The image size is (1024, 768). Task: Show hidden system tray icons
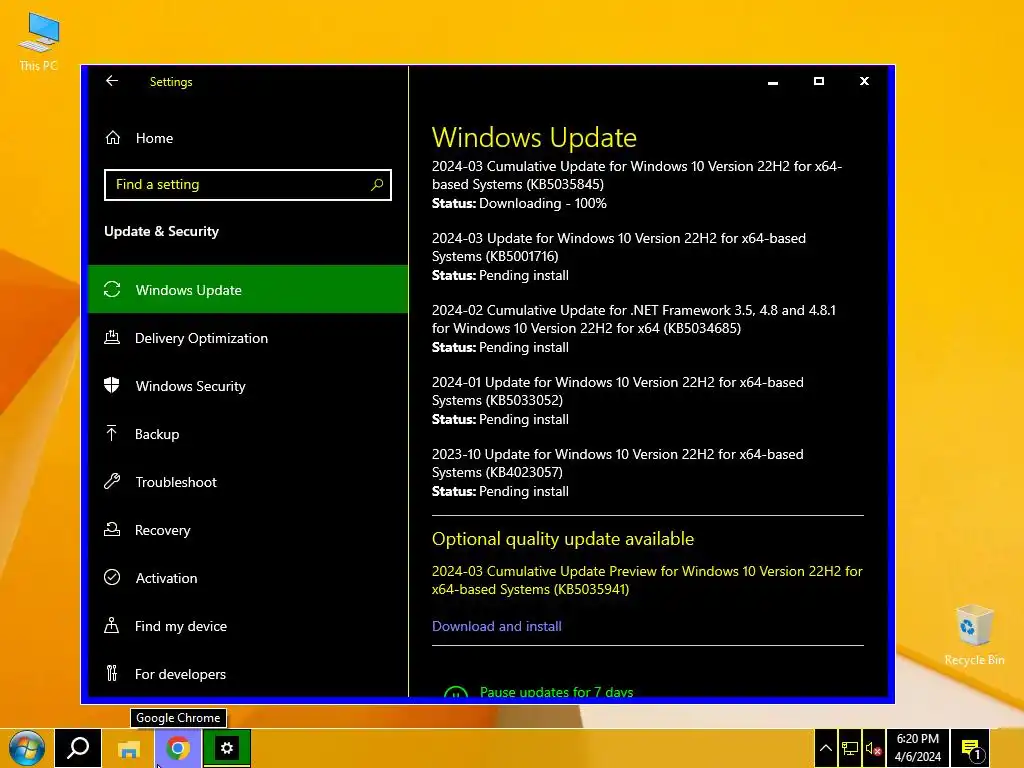click(825, 748)
